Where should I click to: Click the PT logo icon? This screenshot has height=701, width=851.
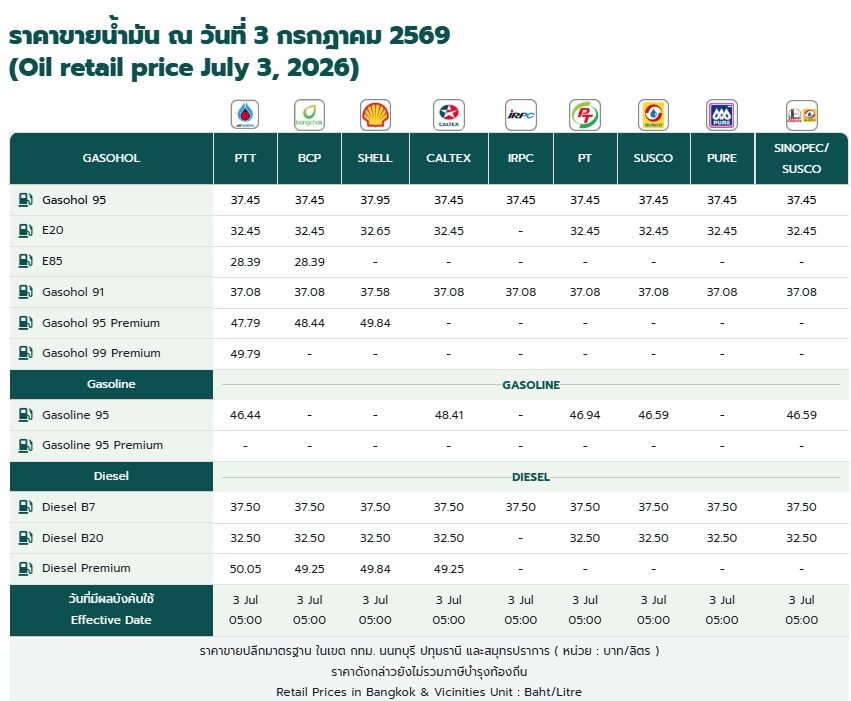[585, 114]
